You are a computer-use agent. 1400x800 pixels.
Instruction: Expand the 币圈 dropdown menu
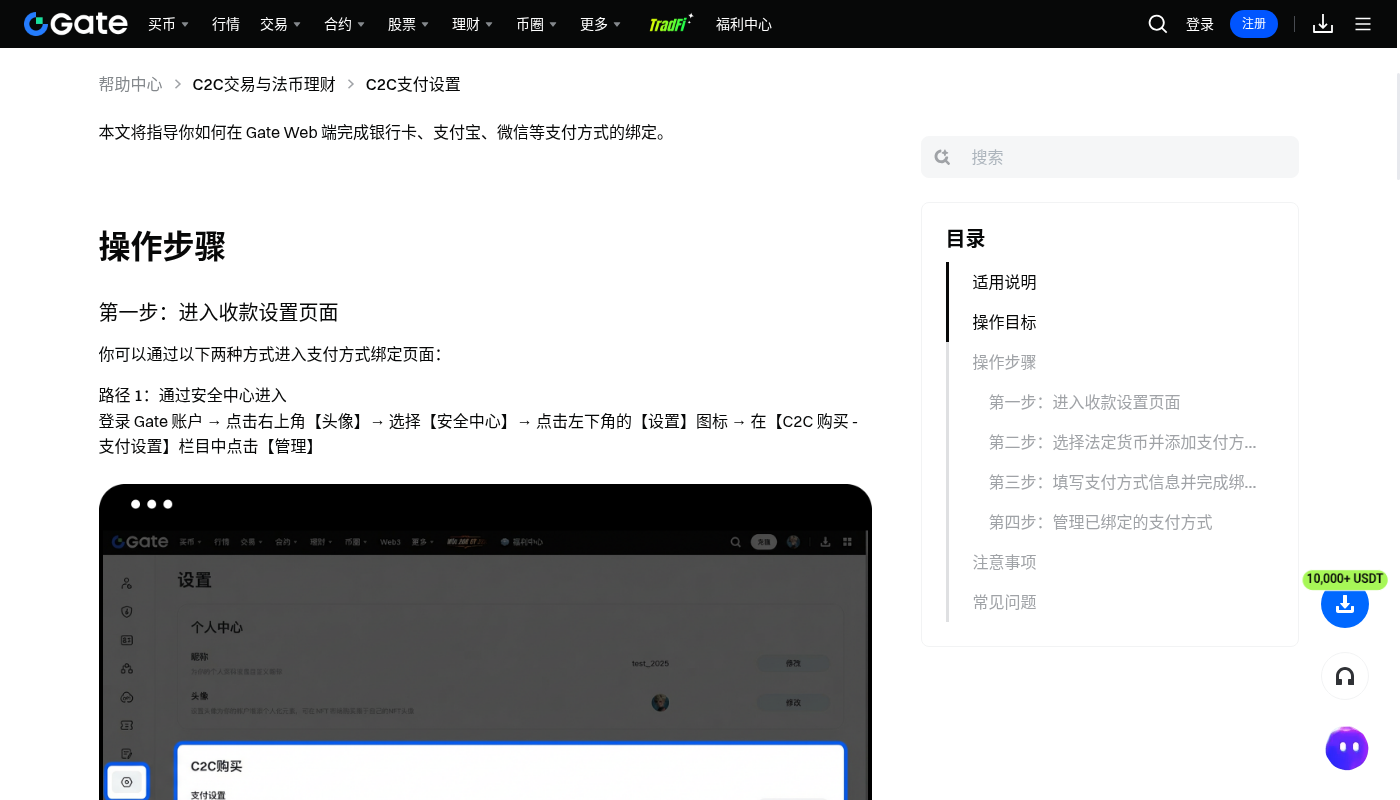point(536,24)
